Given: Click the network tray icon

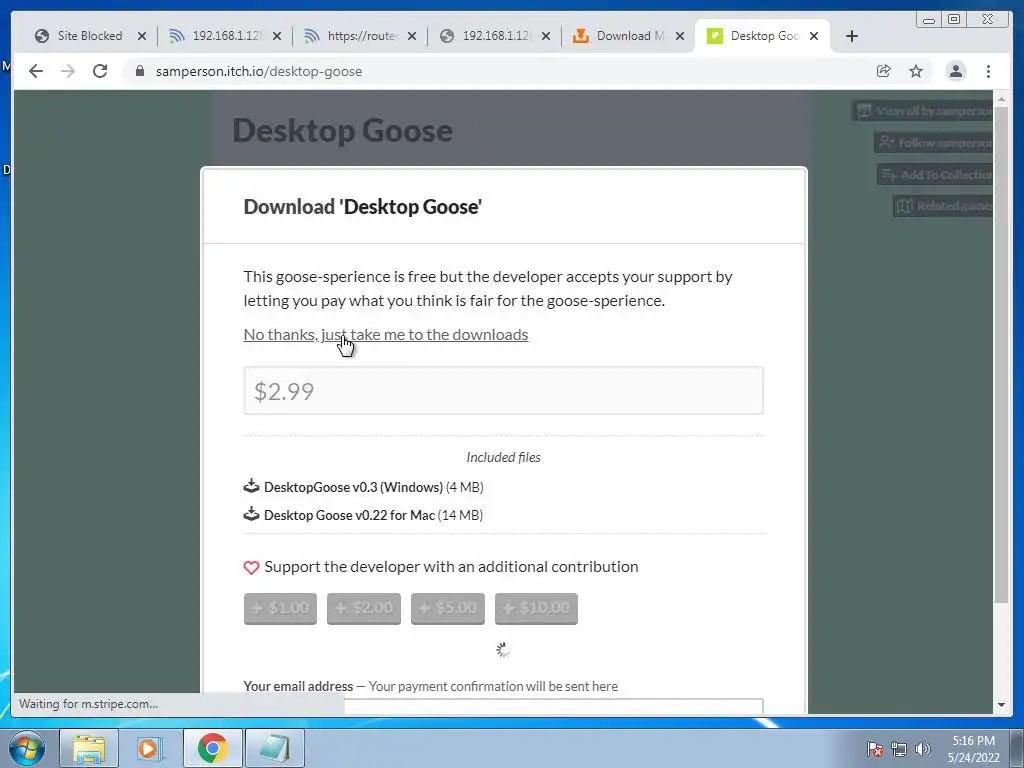Looking at the screenshot, I should [899, 749].
